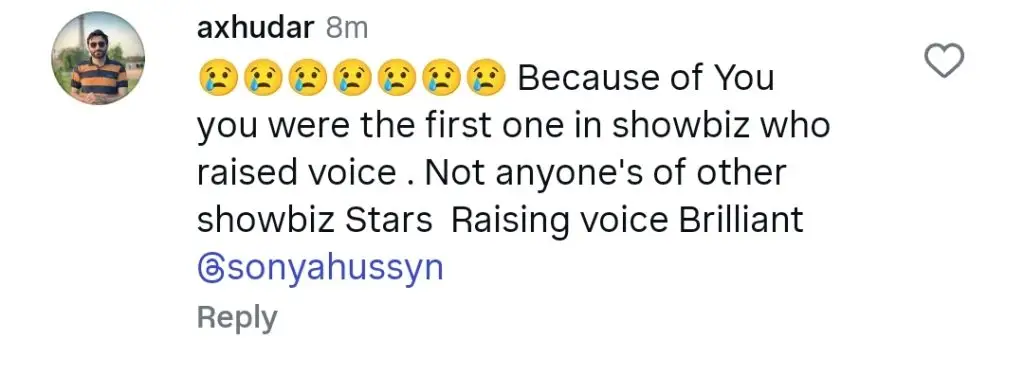Image resolution: width=1024 pixels, height=375 pixels.
Task: Click the third crying emoji
Action: 306,78
